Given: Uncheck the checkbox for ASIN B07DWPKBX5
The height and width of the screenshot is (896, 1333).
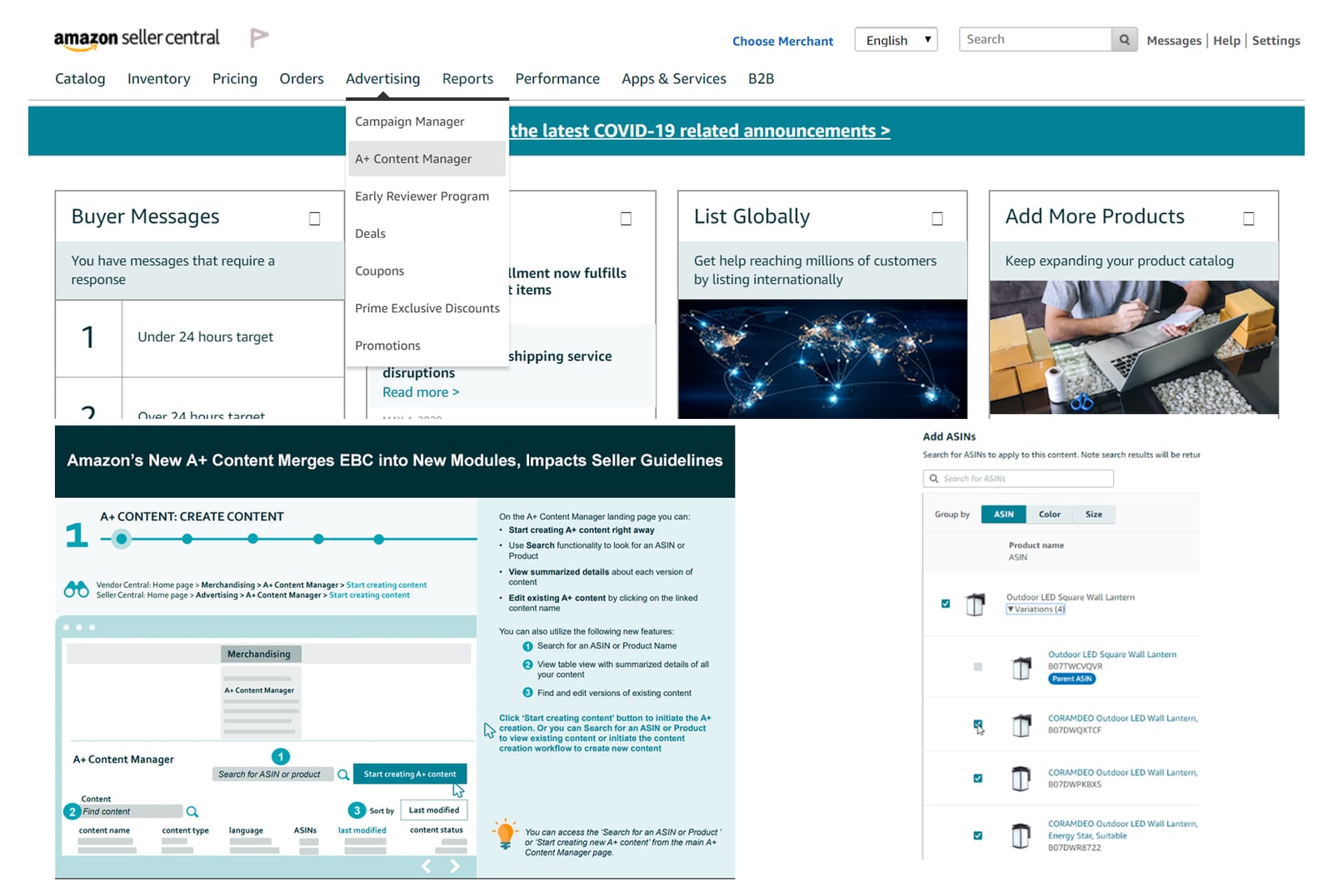Looking at the screenshot, I should coord(978,779).
